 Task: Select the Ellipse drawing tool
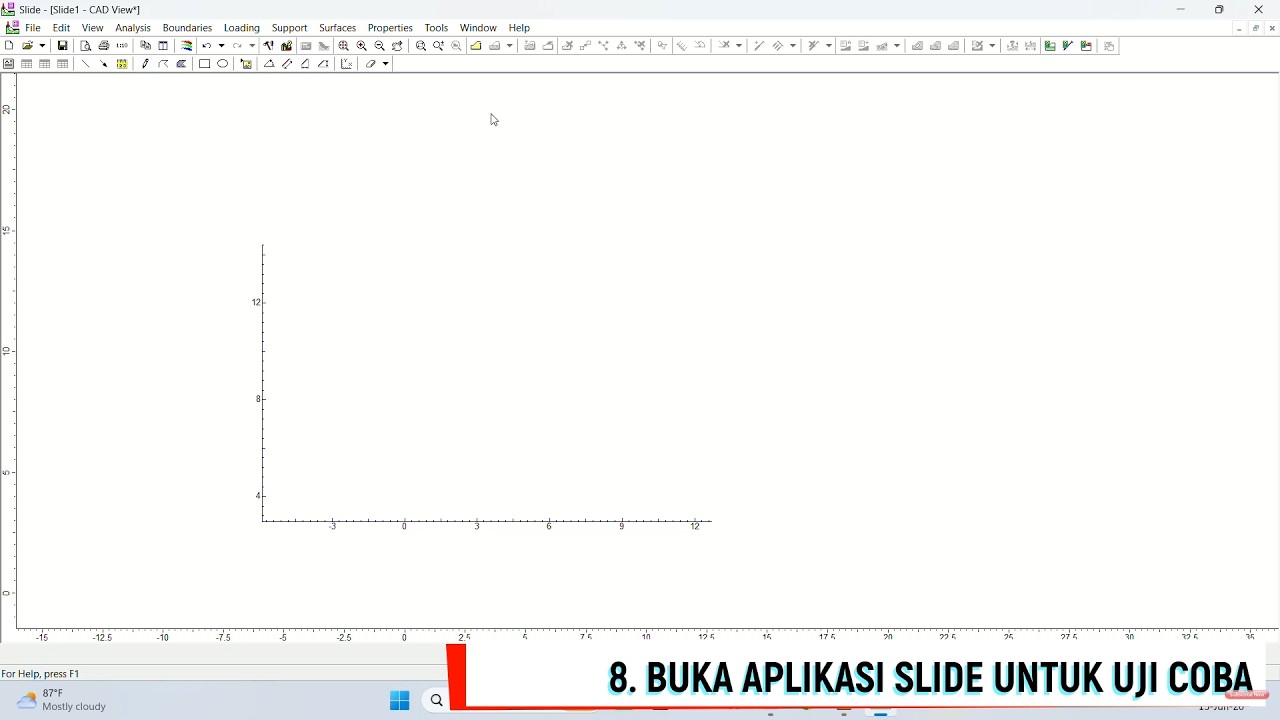tap(223, 64)
